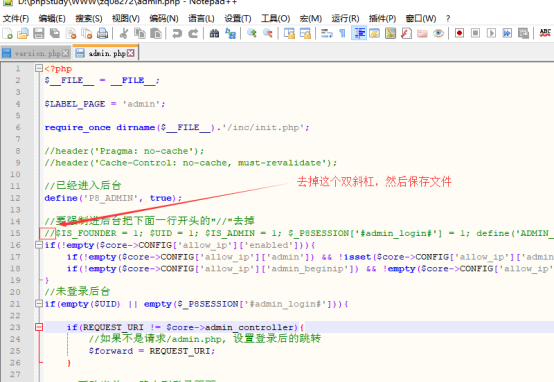Toggle Show All Characters pilcrow icon
554x382 pixels.
pos(342,34)
